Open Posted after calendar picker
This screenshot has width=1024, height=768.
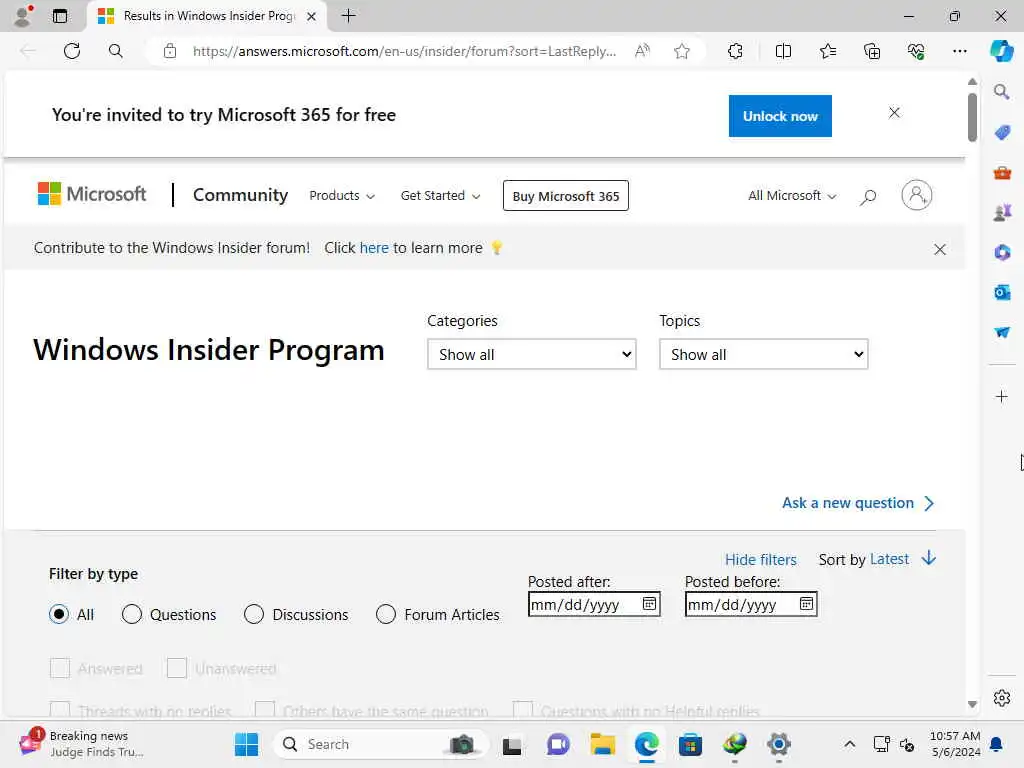pos(649,604)
